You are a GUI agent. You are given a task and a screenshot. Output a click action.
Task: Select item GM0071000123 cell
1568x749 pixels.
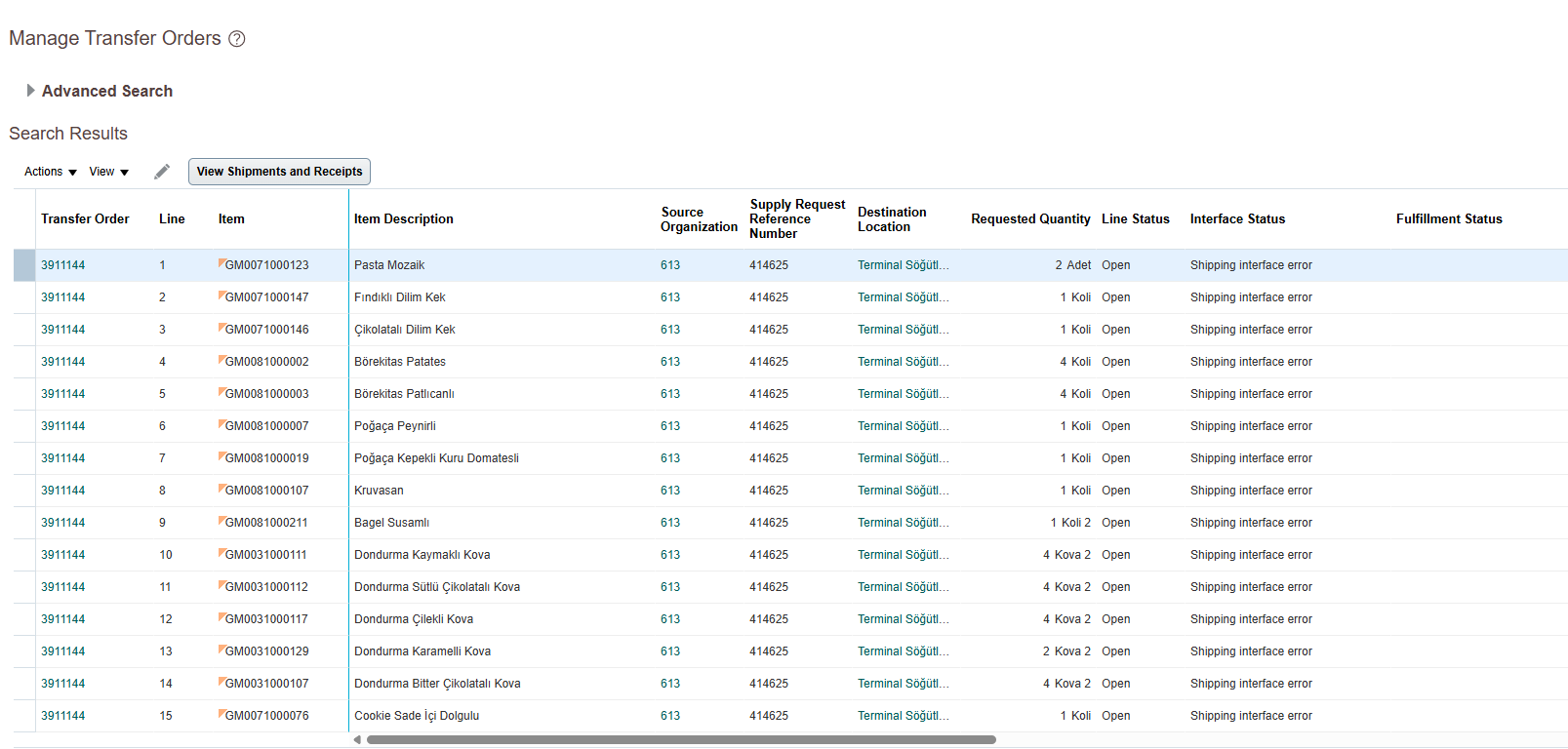[x=266, y=265]
